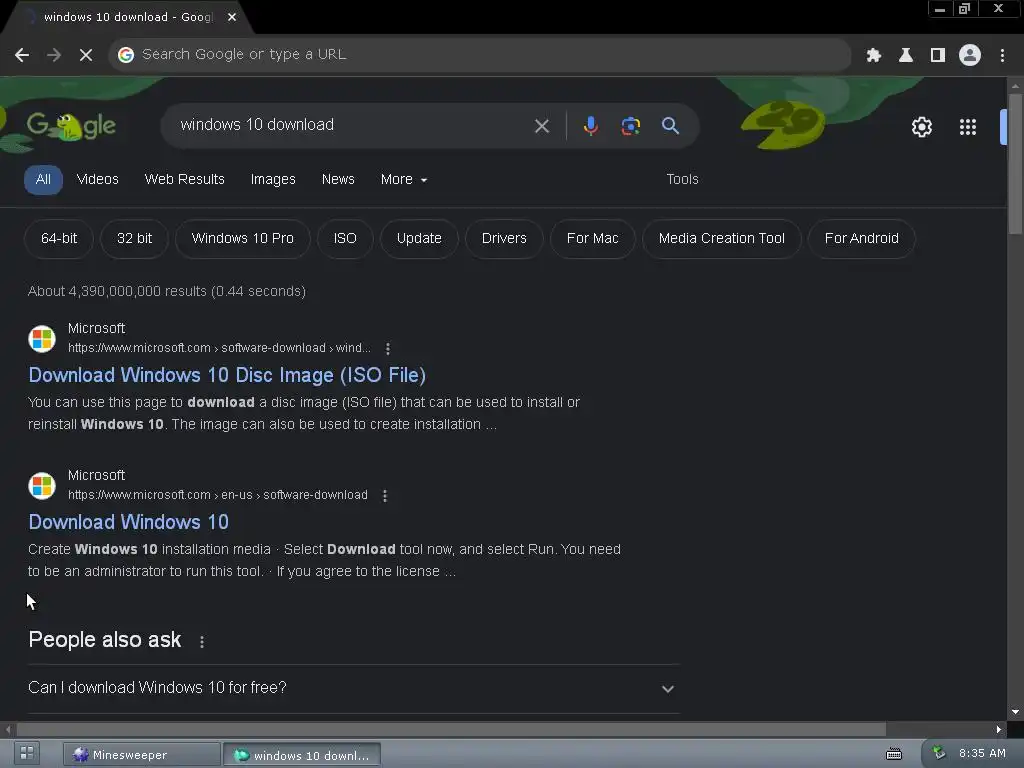Open the Download Windows 10 link
The image size is (1024, 768).
[x=129, y=522]
